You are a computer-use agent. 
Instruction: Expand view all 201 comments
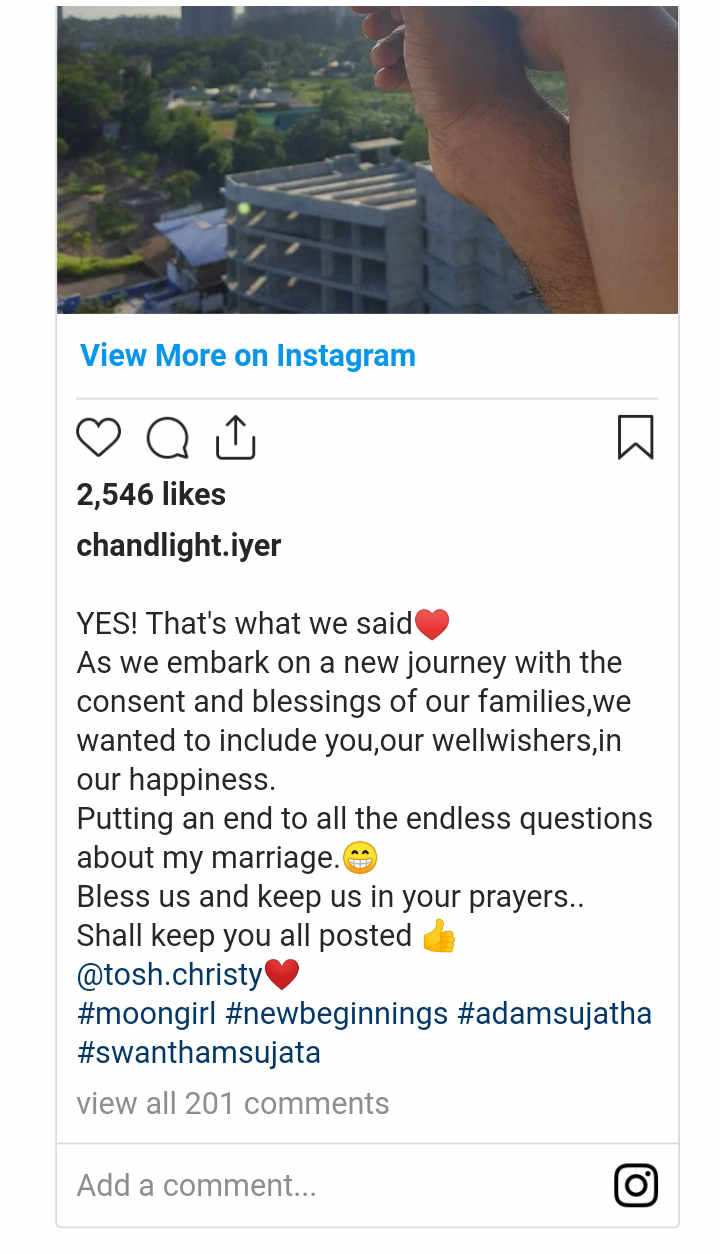click(x=233, y=1103)
